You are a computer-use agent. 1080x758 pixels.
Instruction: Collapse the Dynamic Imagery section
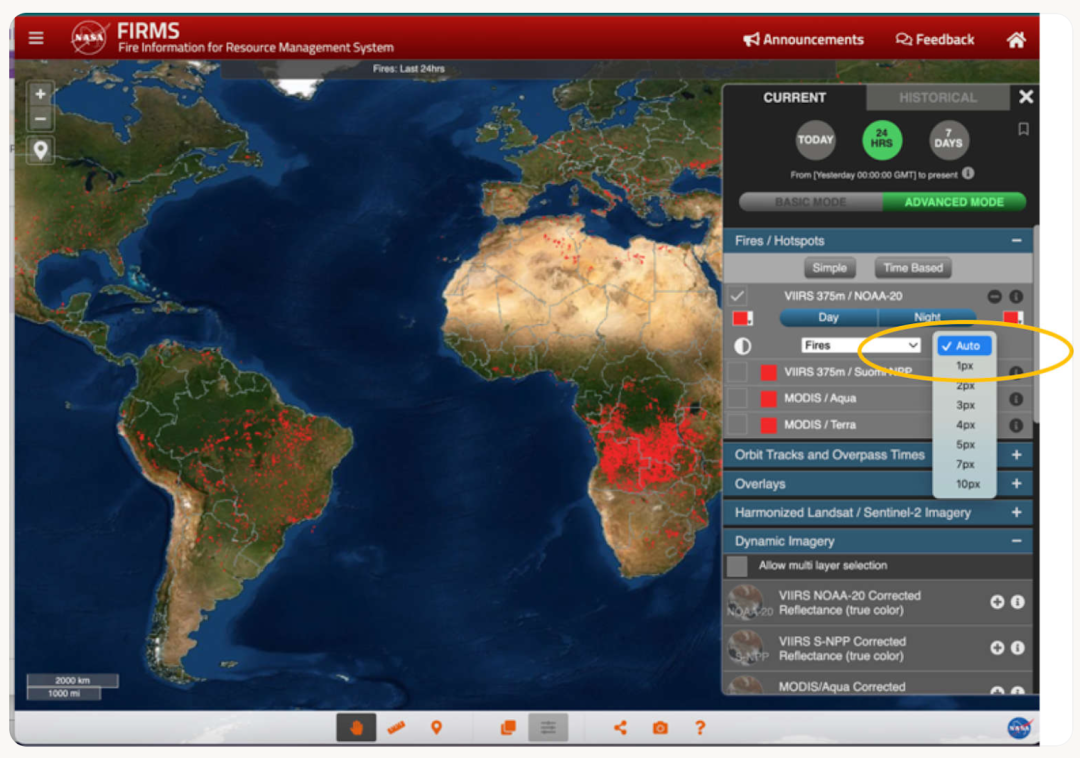pyautogui.click(x=1017, y=541)
